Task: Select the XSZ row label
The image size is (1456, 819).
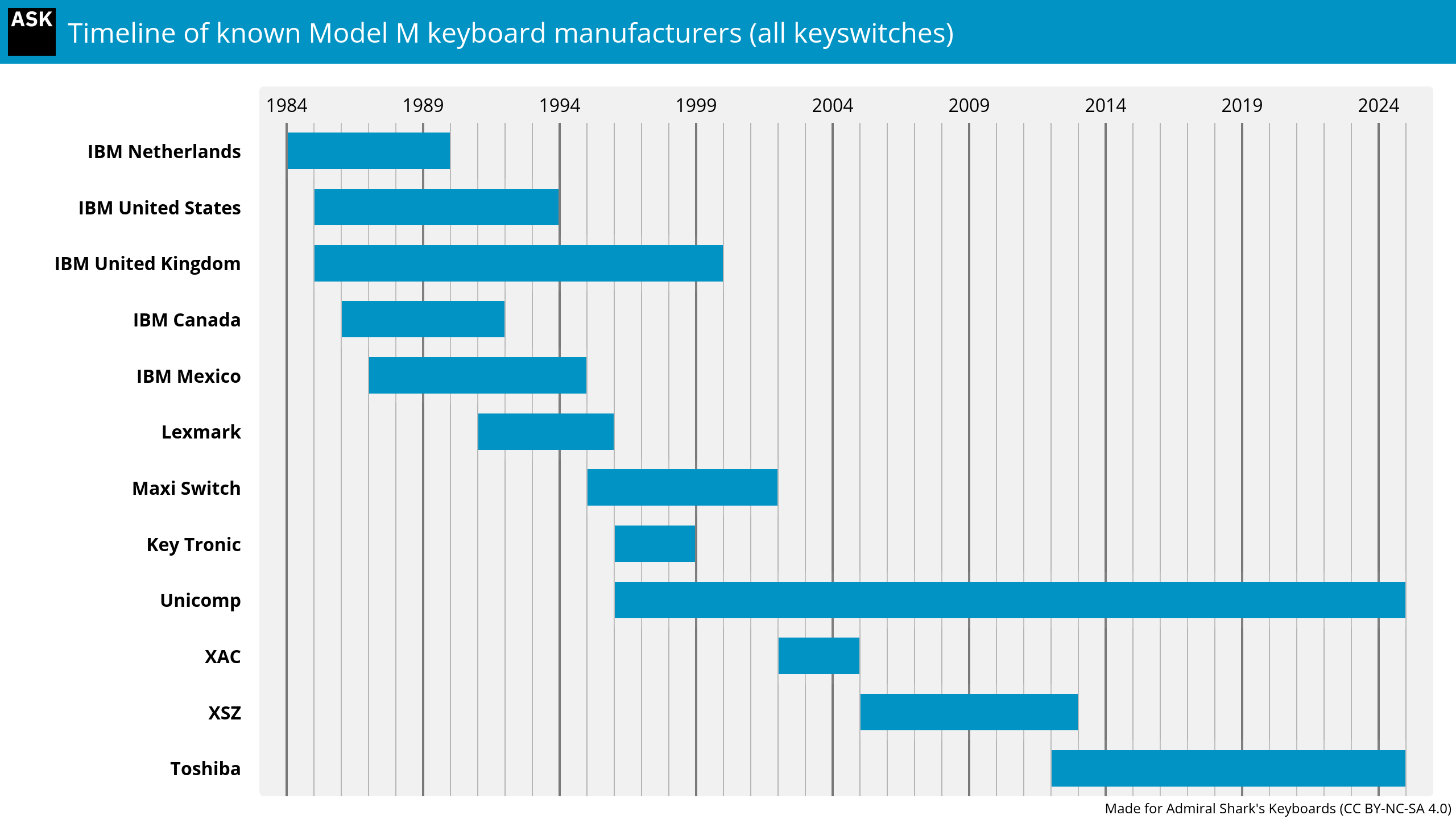Action: tap(224, 713)
